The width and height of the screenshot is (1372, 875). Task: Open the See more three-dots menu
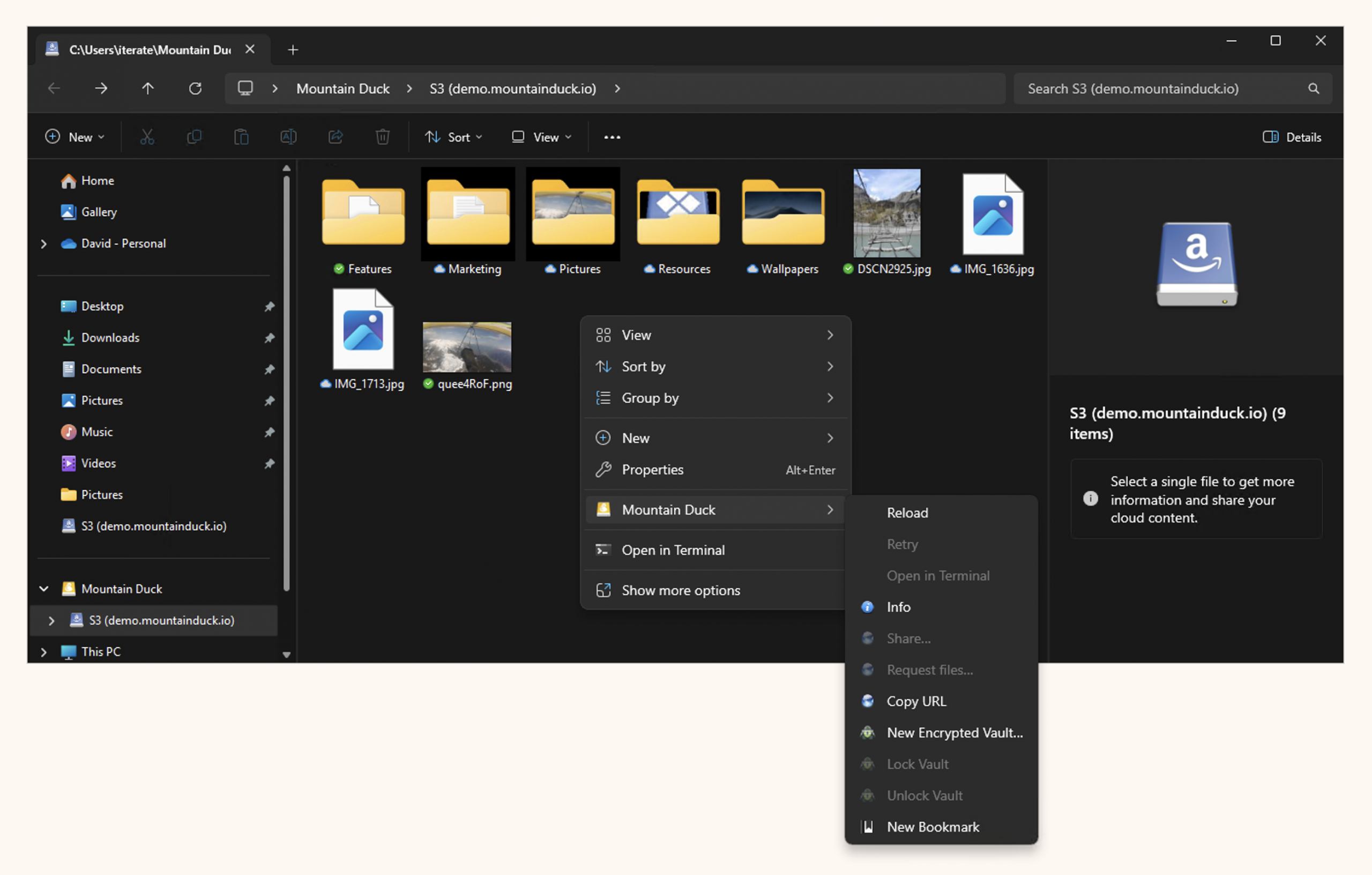pos(612,137)
